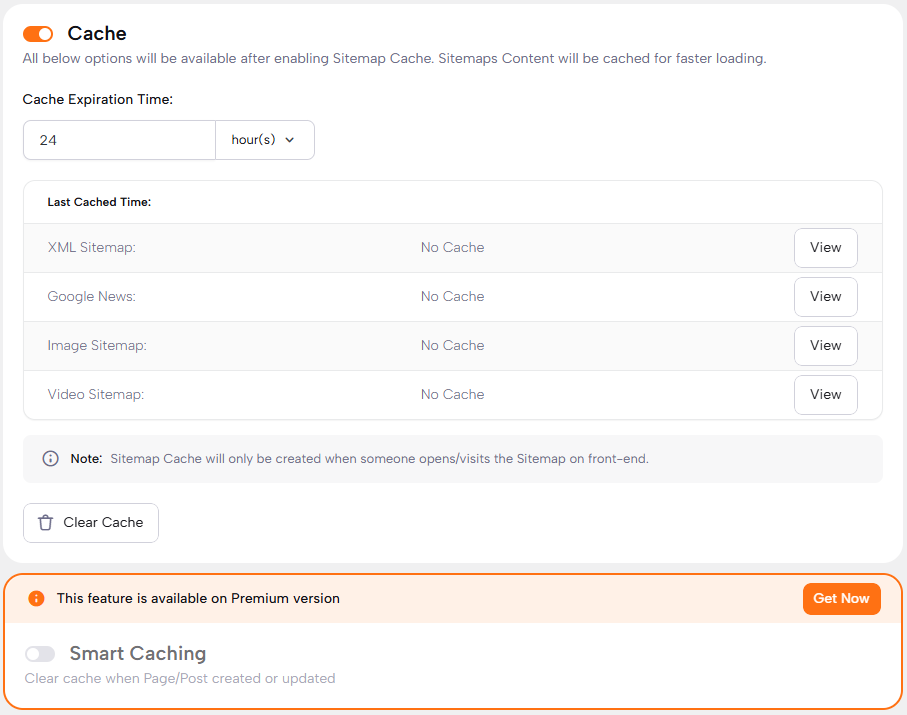Toggle off the Cache switch

click(38, 34)
